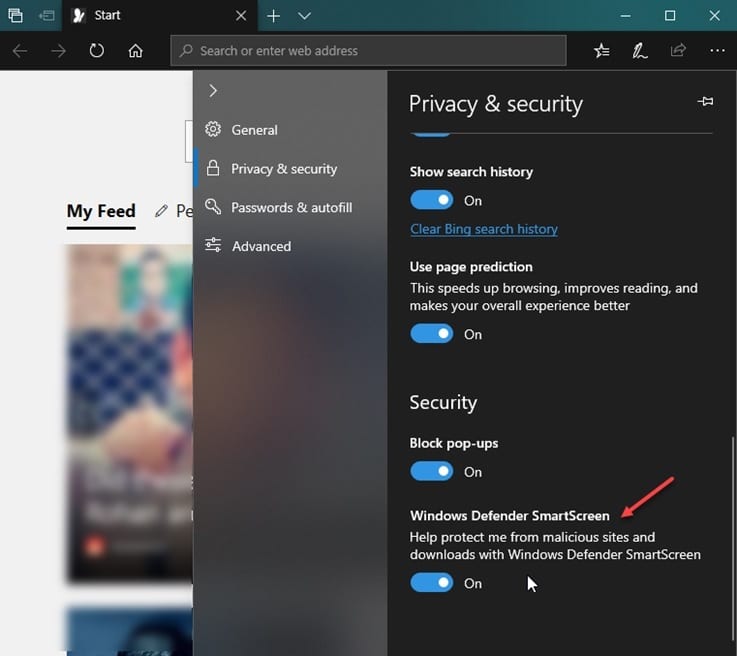Click the second feed thumbnail at bottom
The height and width of the screenshot is (656, 737).
point(129,631)
